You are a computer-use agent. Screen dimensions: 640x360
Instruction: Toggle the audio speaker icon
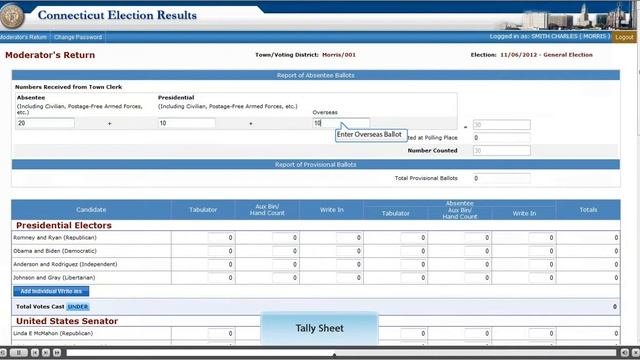pyautogui.click(x=624, y=353)
